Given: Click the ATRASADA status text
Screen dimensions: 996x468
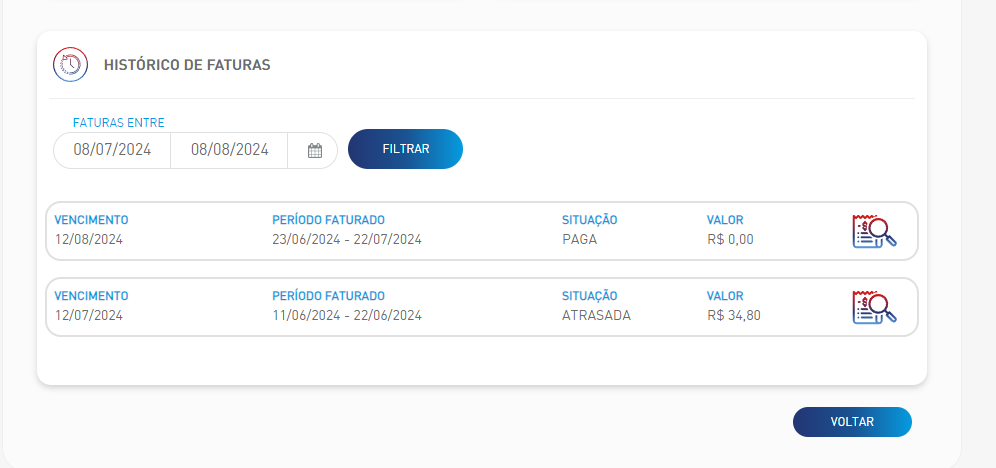Looking at the screenshot, I should tap(596, 316).
